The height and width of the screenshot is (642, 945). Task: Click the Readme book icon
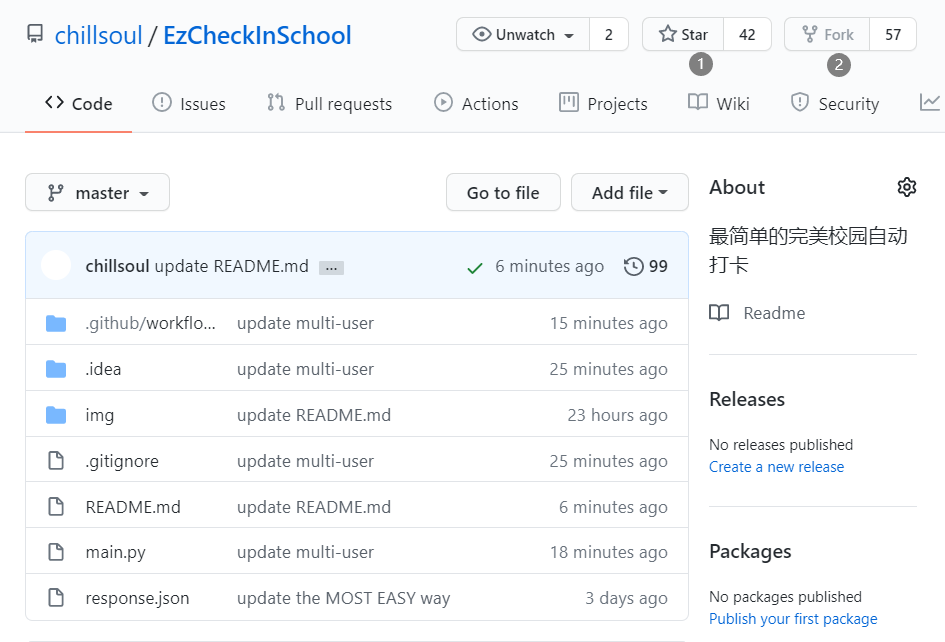(719, 313)
